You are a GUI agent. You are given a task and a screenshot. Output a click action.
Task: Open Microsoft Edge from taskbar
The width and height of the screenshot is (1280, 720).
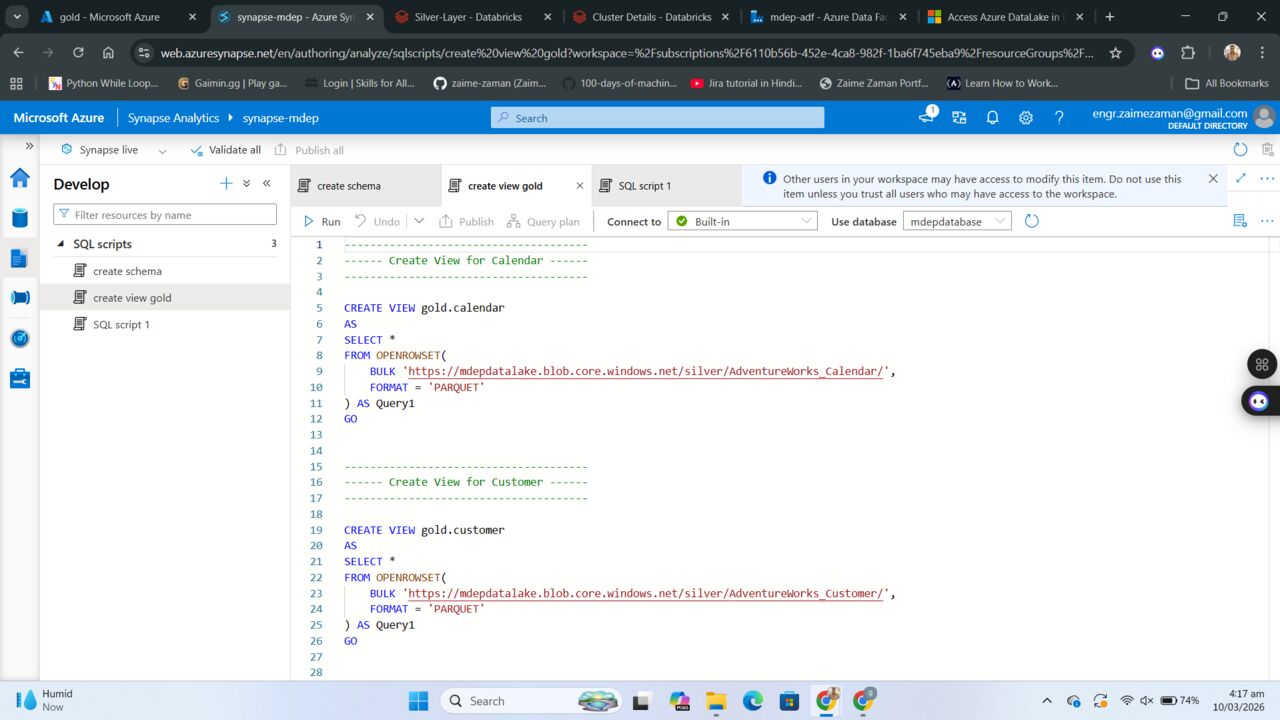(x=753, y=701)
